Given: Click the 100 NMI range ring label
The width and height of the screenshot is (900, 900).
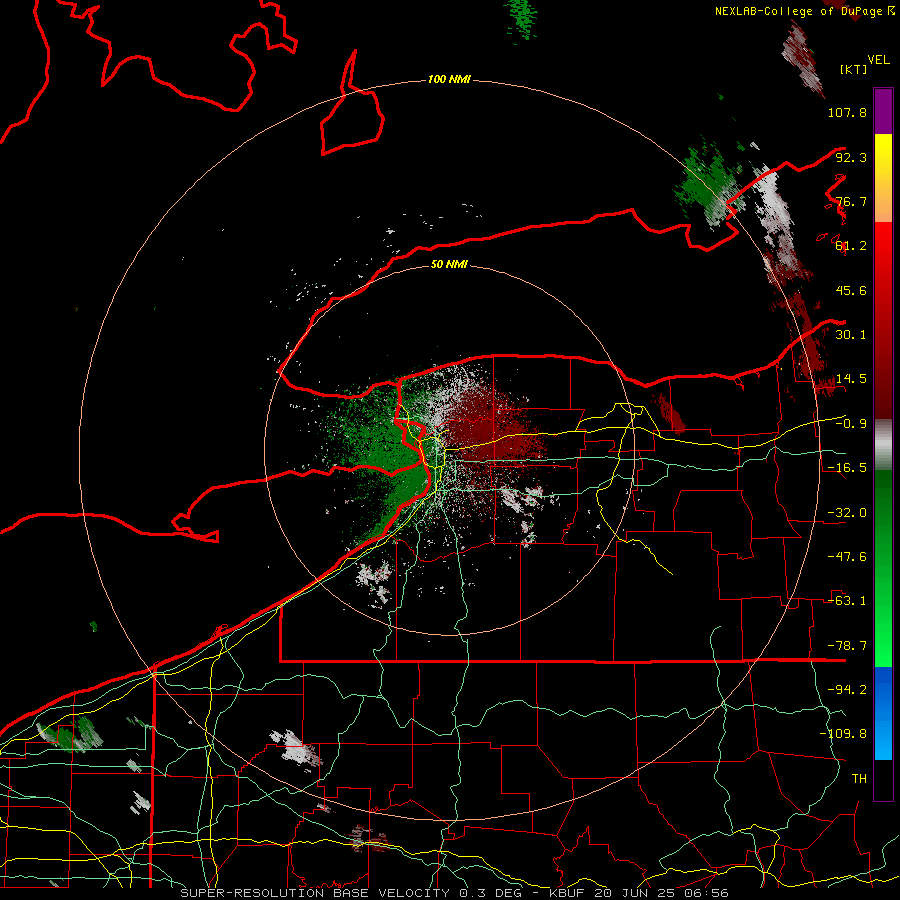Looking at the screenshot, I should coord(449,79).
